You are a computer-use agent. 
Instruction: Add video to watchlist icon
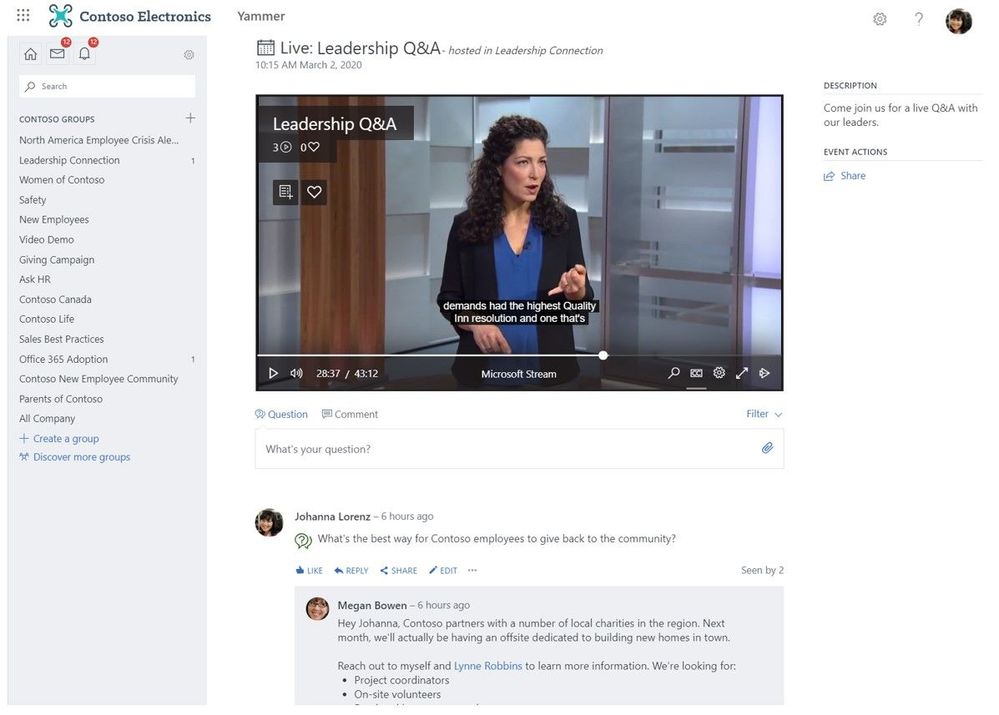[x=285, y=191]
